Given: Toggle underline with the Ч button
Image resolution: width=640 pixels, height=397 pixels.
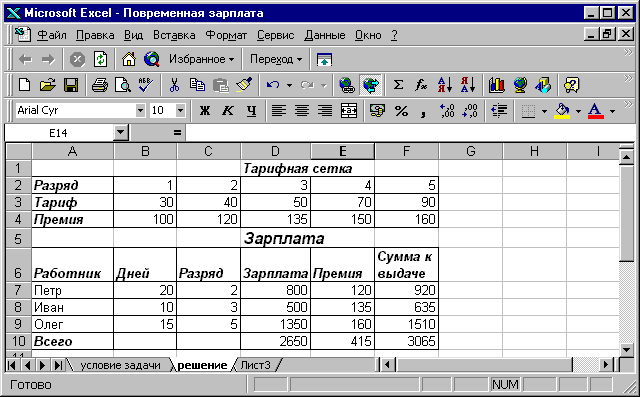Looking at the screenshot, I should [251, 111].
